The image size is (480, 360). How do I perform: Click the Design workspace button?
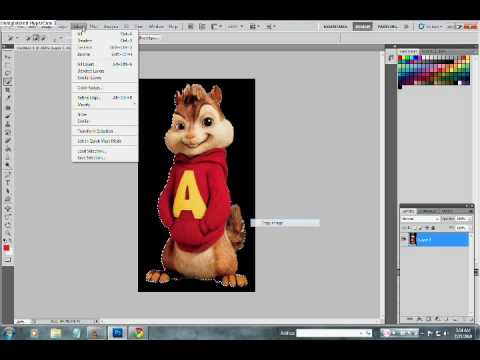coord(362,26)
